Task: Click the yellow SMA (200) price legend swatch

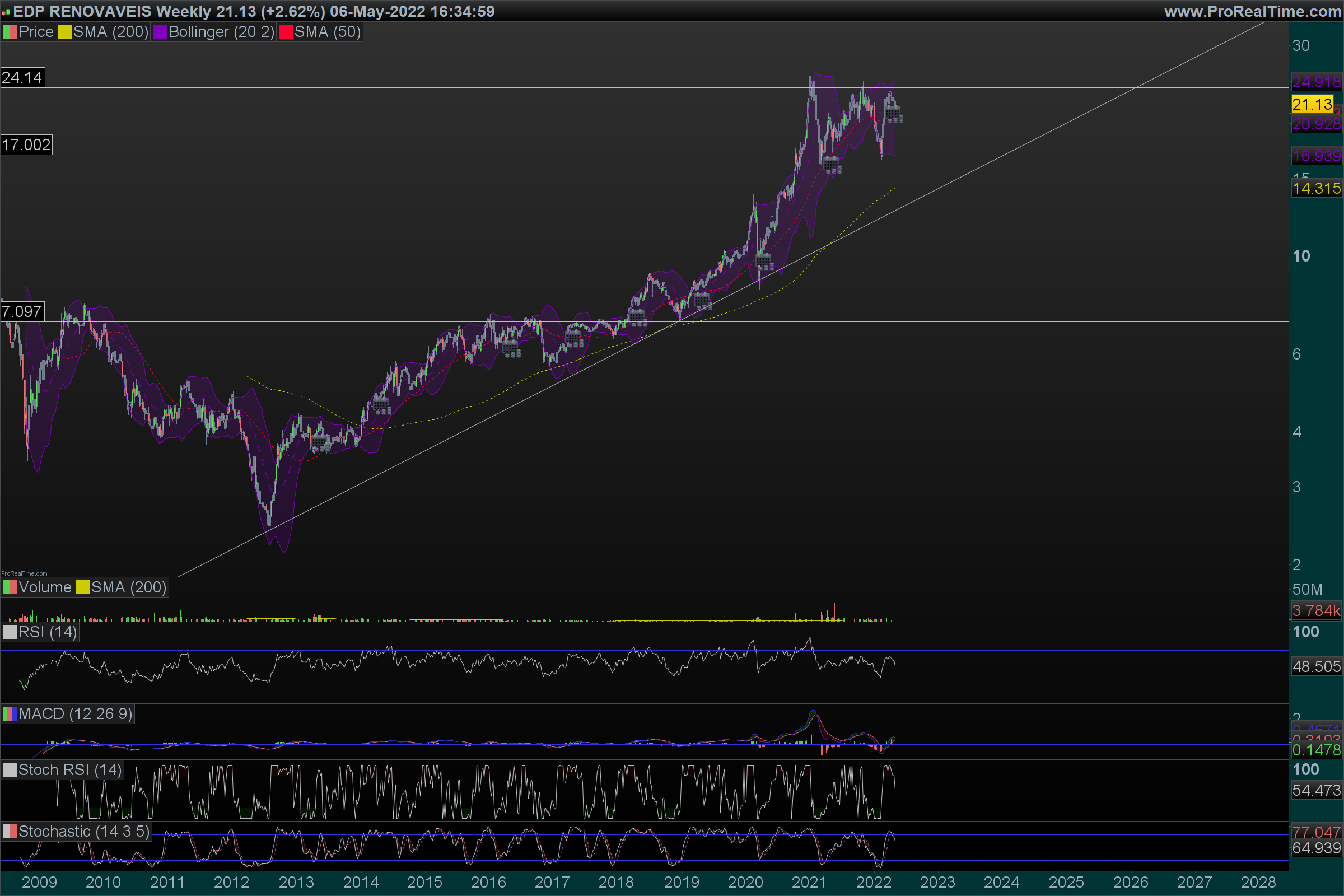Action: [64, 32]
